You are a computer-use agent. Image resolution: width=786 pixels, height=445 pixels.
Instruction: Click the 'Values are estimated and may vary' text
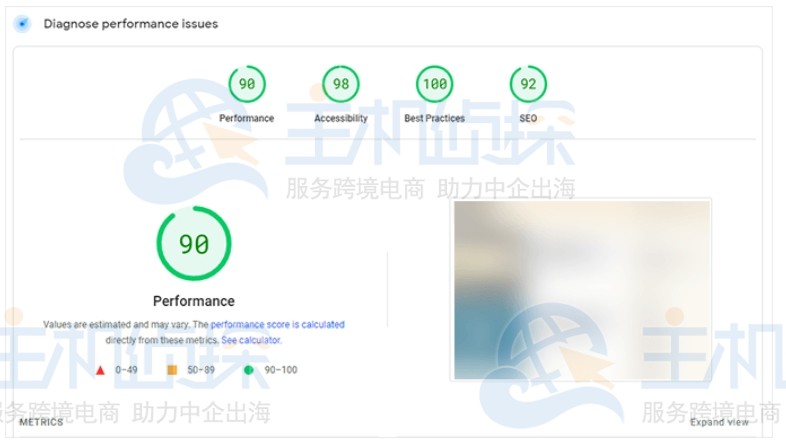[x=117, y=324]
